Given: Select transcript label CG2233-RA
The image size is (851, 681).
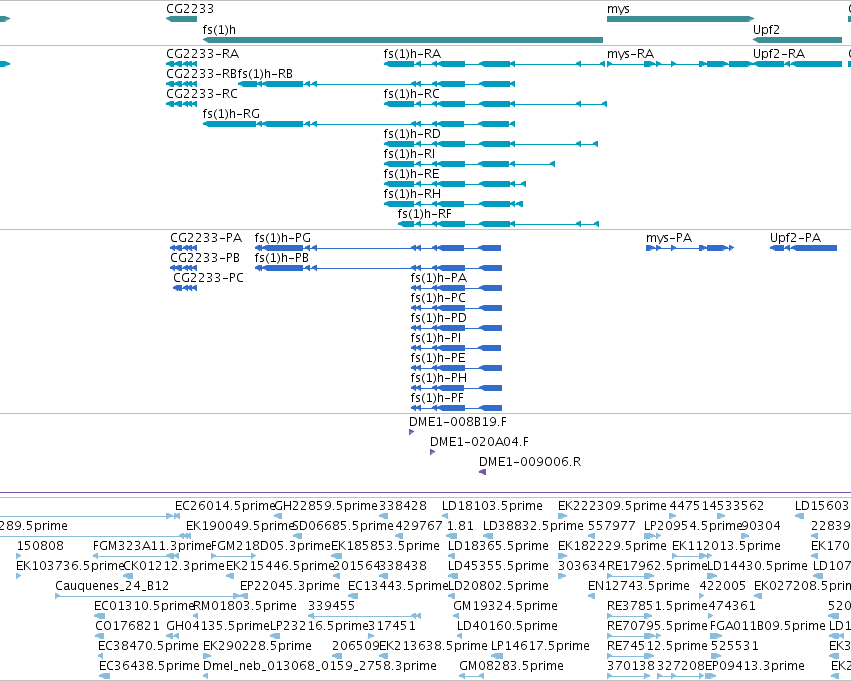Looking at the screenshot, I should click(202, 54).
